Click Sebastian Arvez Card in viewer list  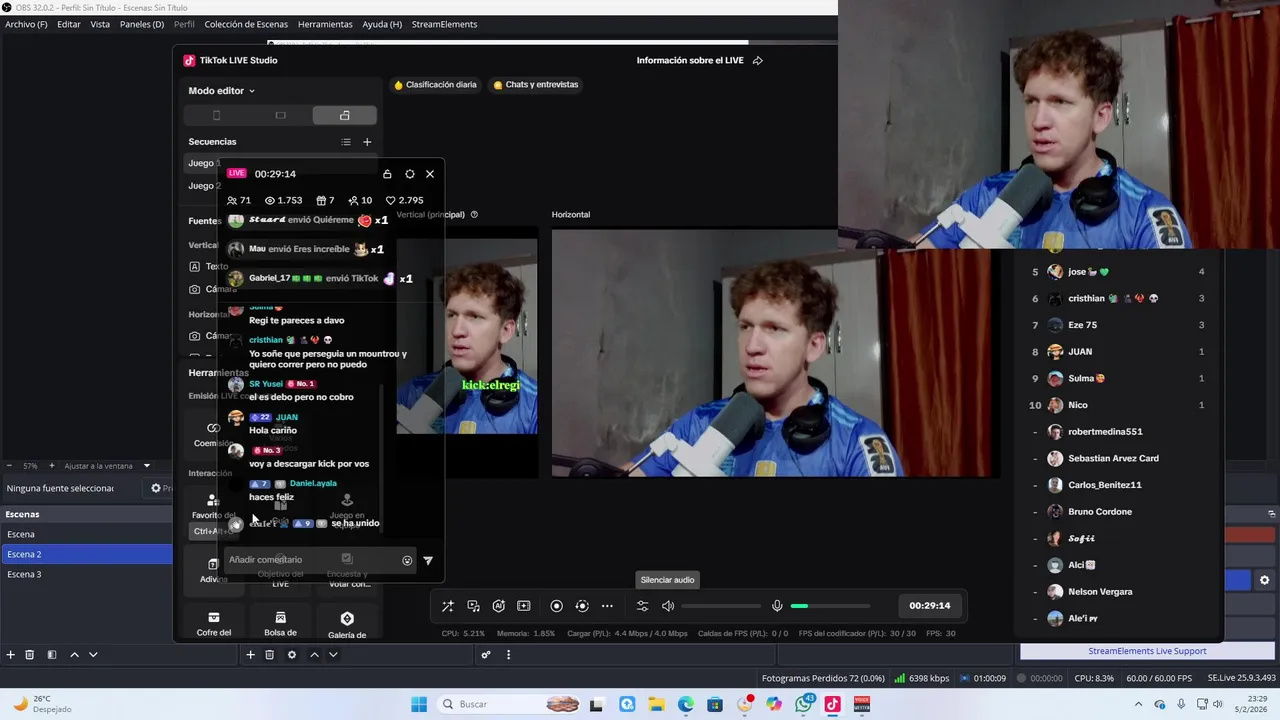[x=1113, y=458]
